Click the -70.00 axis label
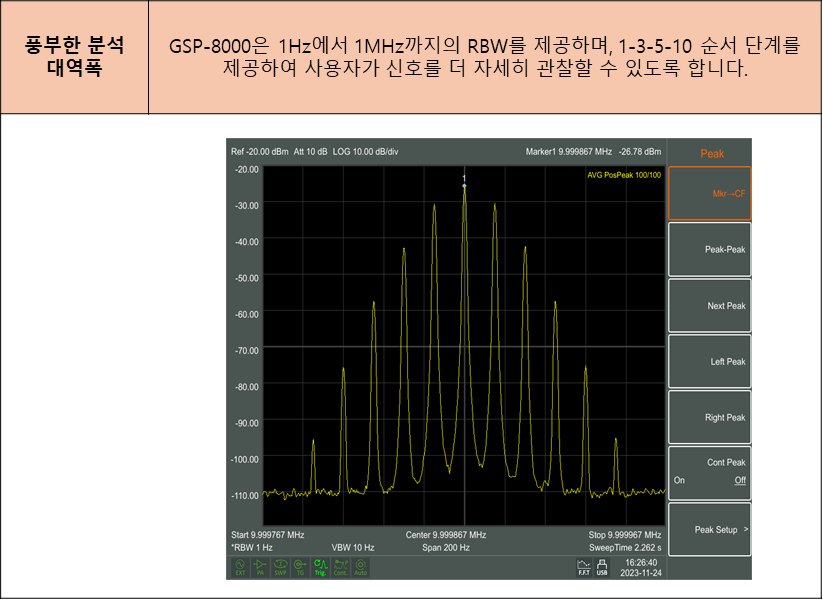The image size is (823, 600). tap(247, 351)
